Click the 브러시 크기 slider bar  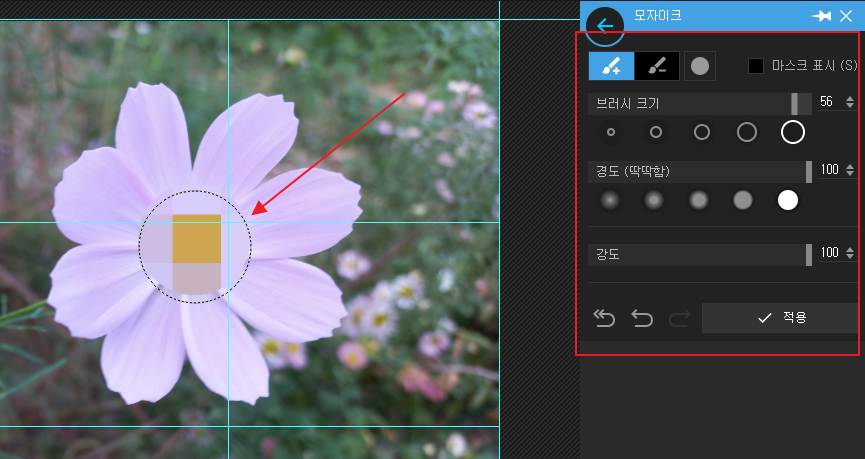tap(700, 104)
